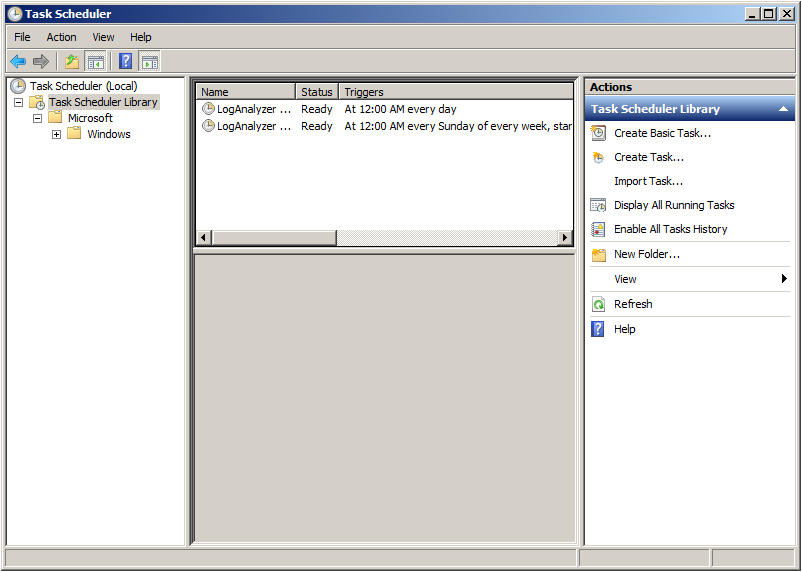Click the Create Basic Task icon

(x=598, y=133)
